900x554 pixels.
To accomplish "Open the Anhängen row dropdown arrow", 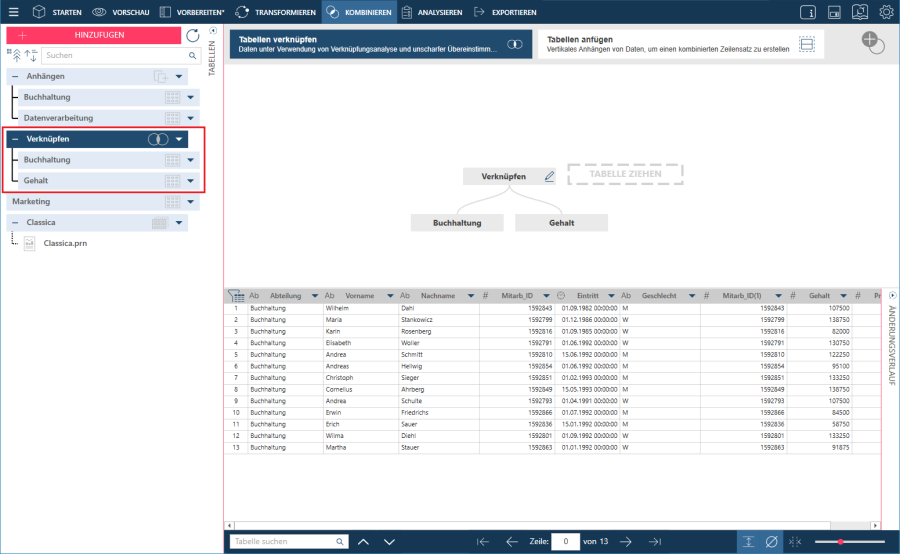I will [179, 76].
